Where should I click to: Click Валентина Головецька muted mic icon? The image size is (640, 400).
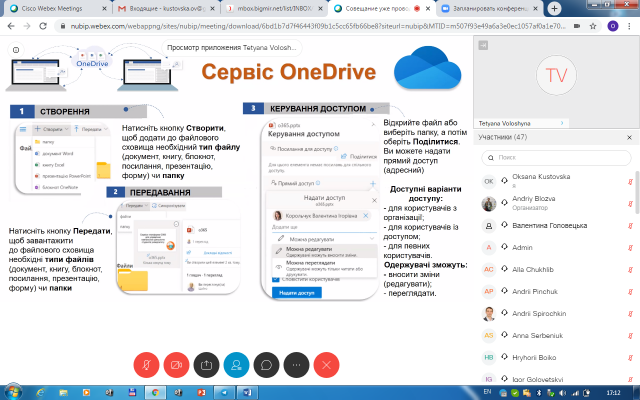coord(630,226)
